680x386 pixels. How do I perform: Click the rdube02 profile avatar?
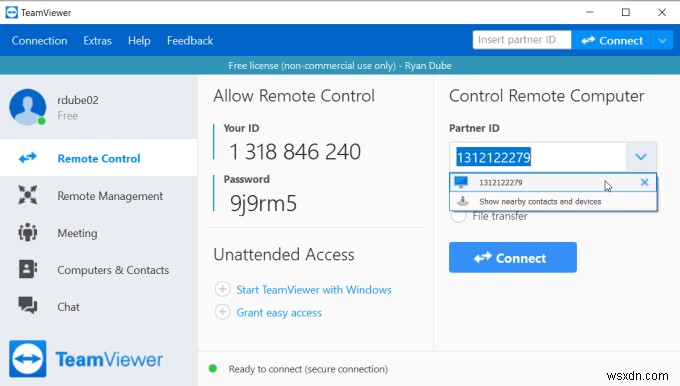pos(28,107)
